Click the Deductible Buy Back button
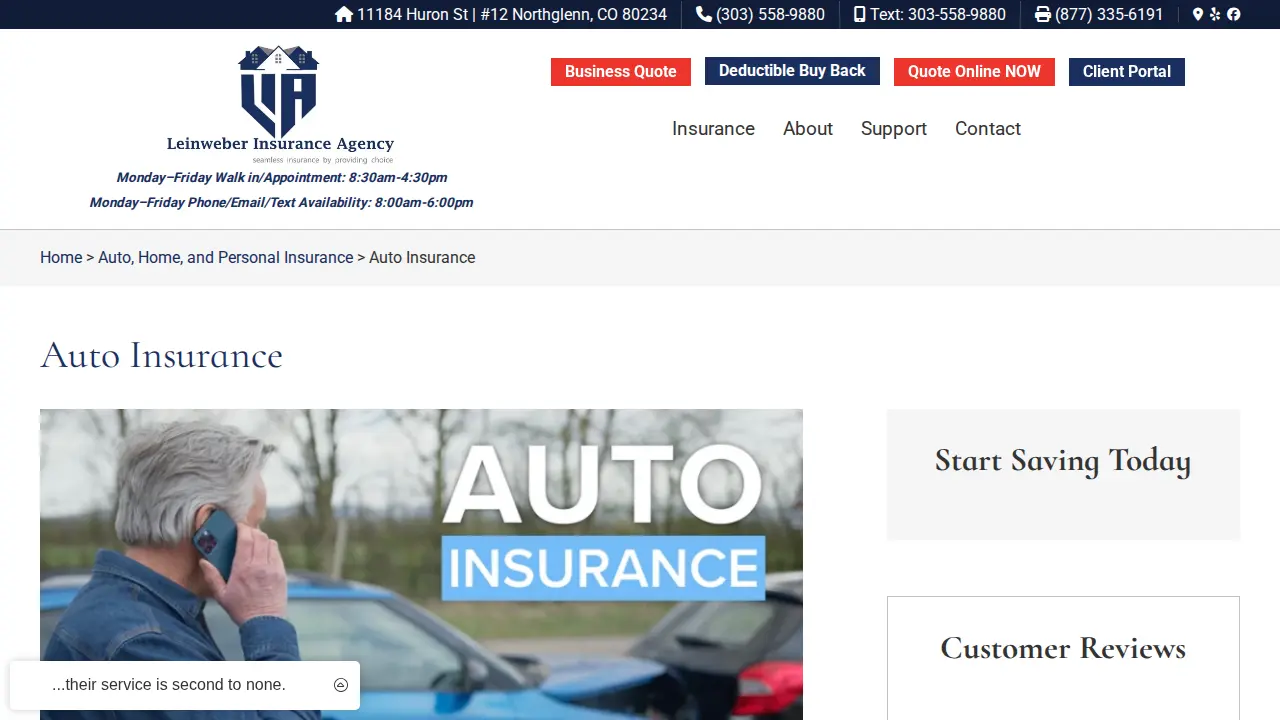 point(792,71)
